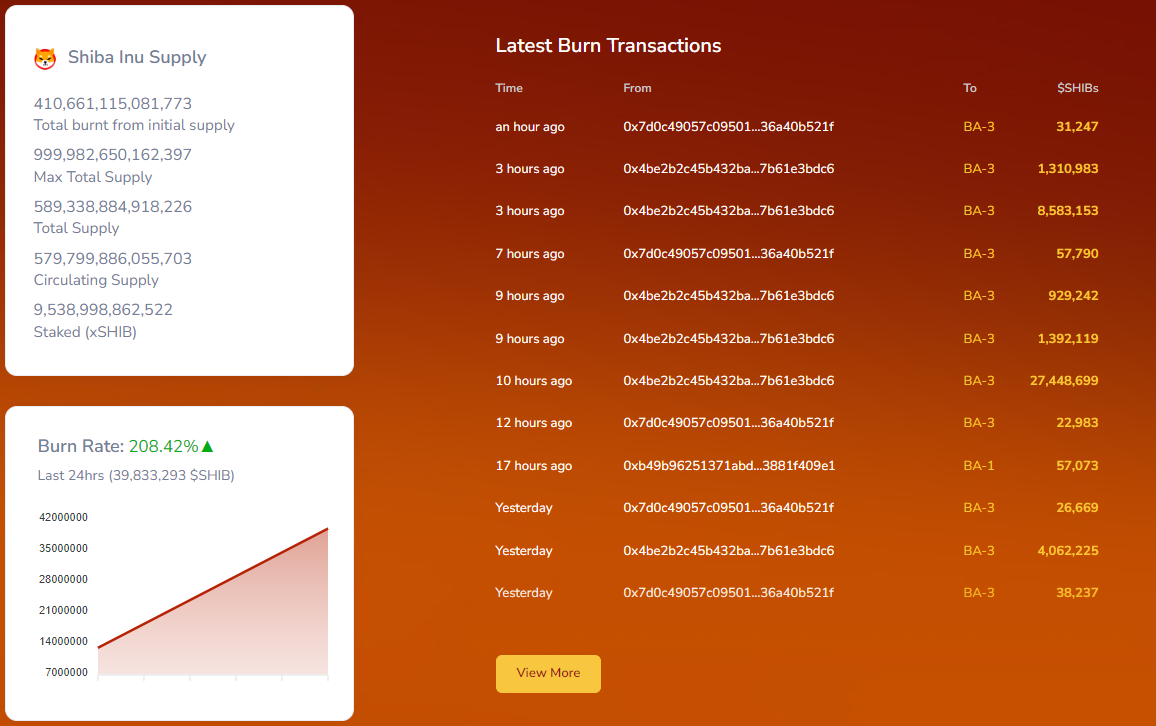Click the 'Time' column header
The width and height of the screenshot is (1156, 726).
tap(509, 88)
